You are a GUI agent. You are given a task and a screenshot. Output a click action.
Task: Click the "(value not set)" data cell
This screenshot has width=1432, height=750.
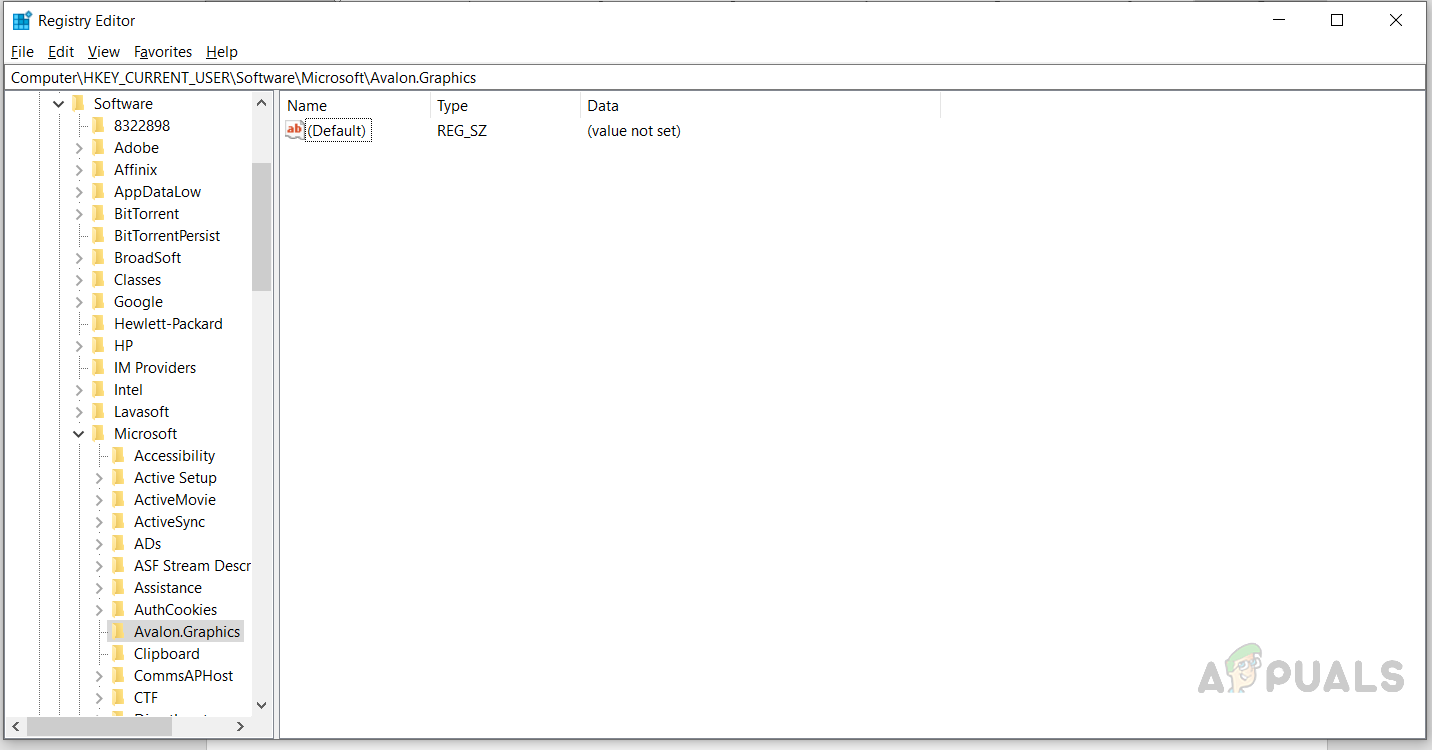634,131
